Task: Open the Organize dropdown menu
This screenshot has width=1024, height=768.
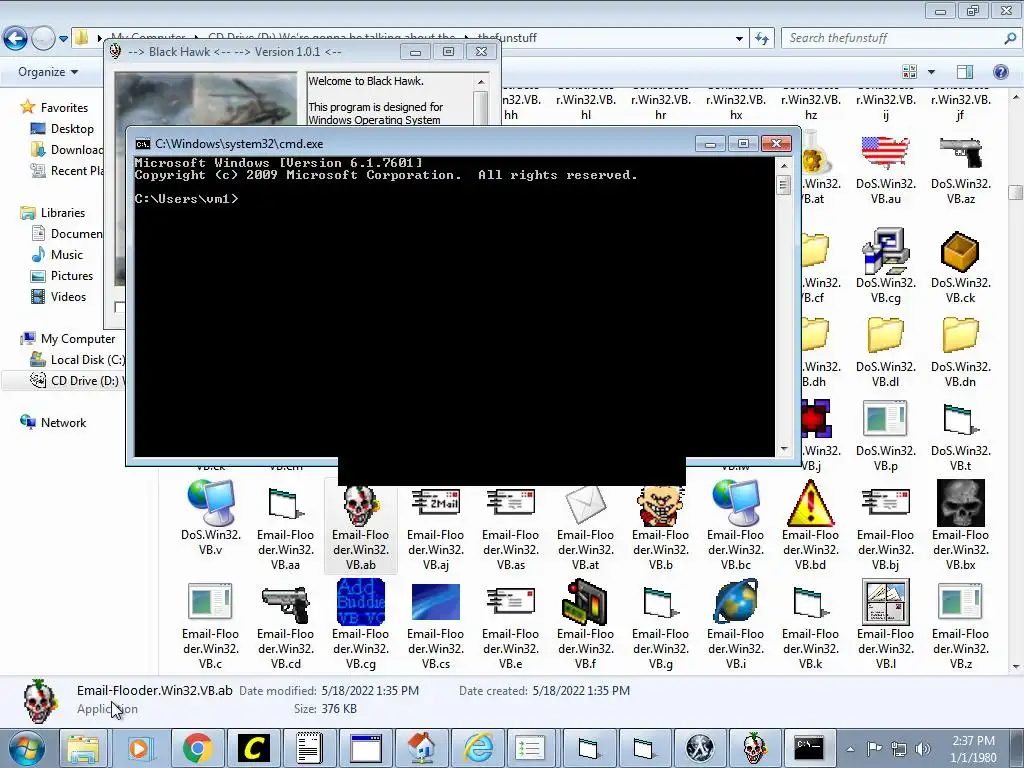Action: click(48, 72)
